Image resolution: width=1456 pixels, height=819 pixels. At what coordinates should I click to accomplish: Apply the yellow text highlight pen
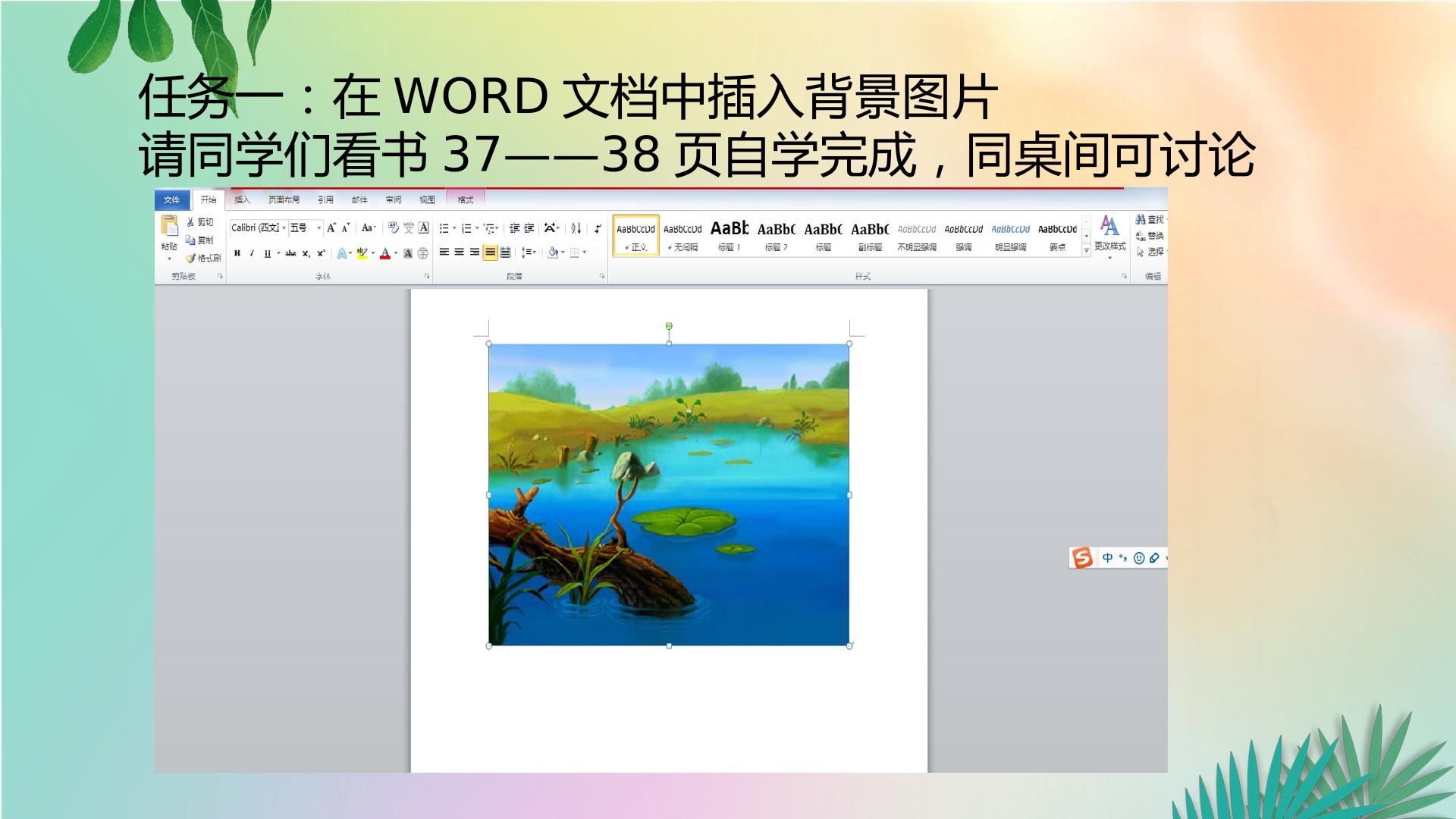362,253
